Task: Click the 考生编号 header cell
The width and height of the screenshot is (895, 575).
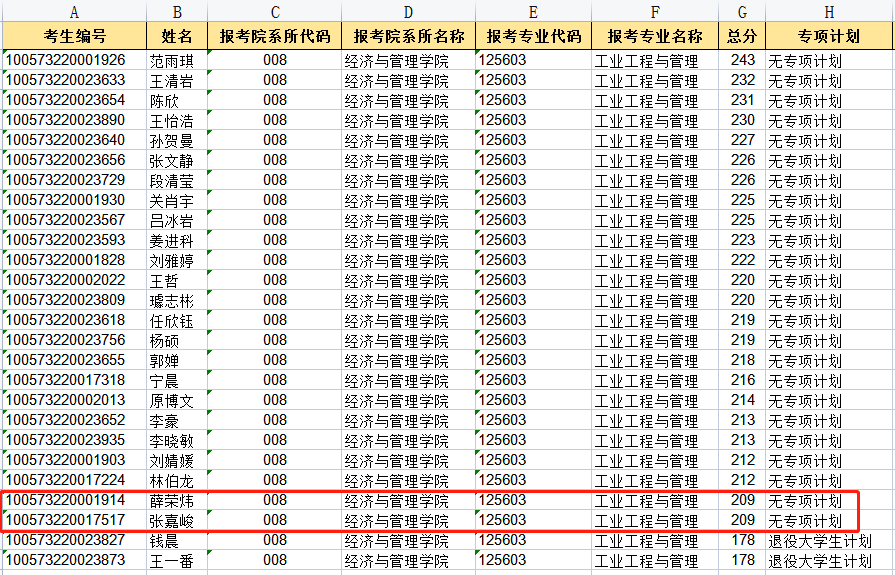Action: point(75,36)
